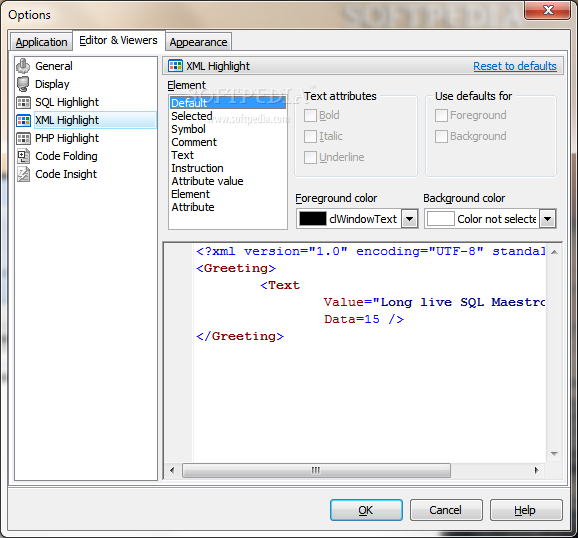Click Reset to defaults link
This screenshot has height=538, width=578.
click(x=515, y=66)
